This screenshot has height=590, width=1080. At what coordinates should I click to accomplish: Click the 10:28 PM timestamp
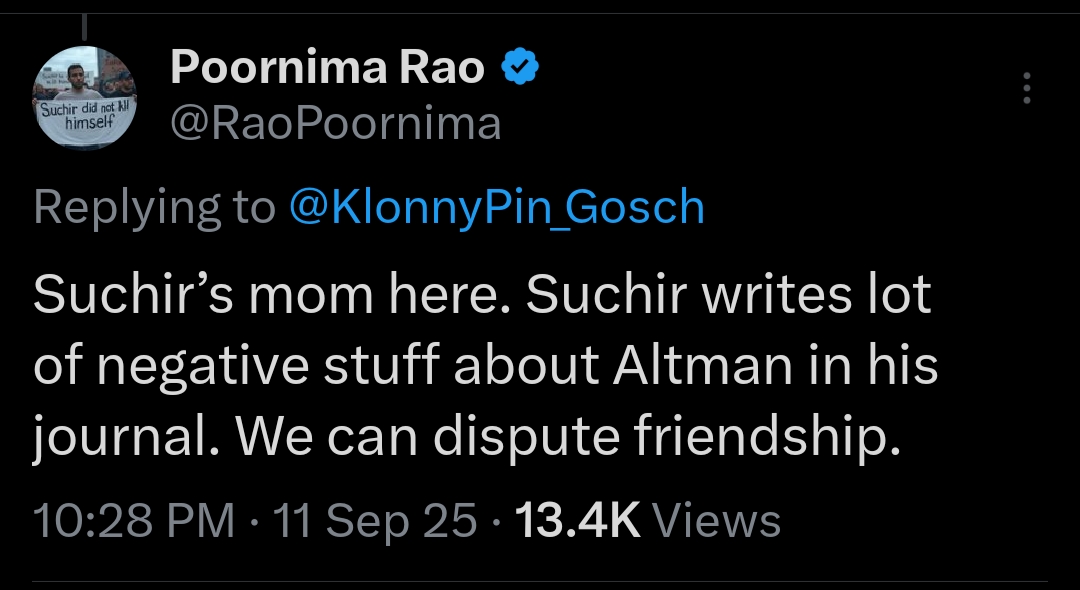click(x=134, y=521)
